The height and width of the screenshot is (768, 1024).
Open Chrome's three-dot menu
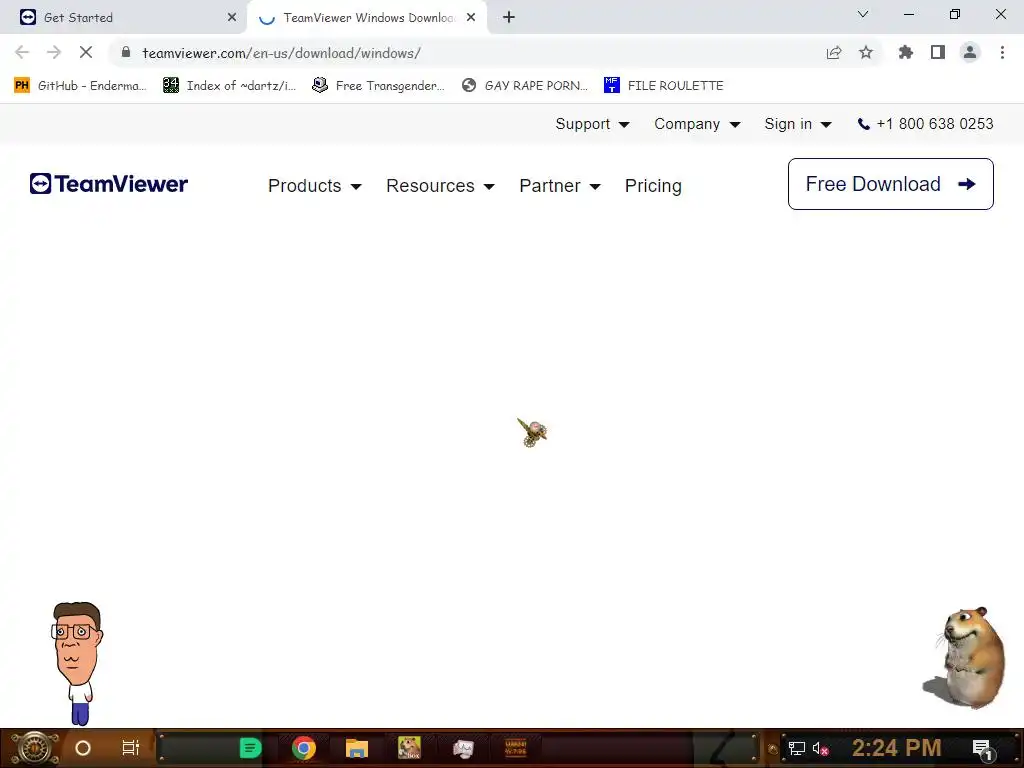(x=1002, y=52)
